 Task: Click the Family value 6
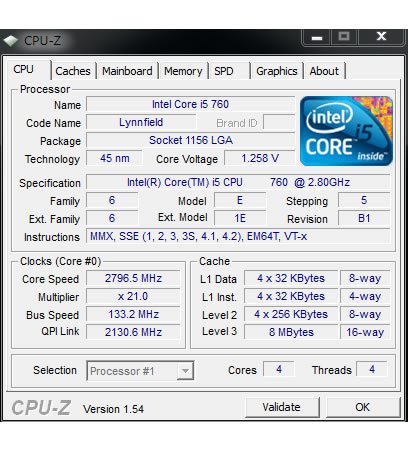point(112,200)
